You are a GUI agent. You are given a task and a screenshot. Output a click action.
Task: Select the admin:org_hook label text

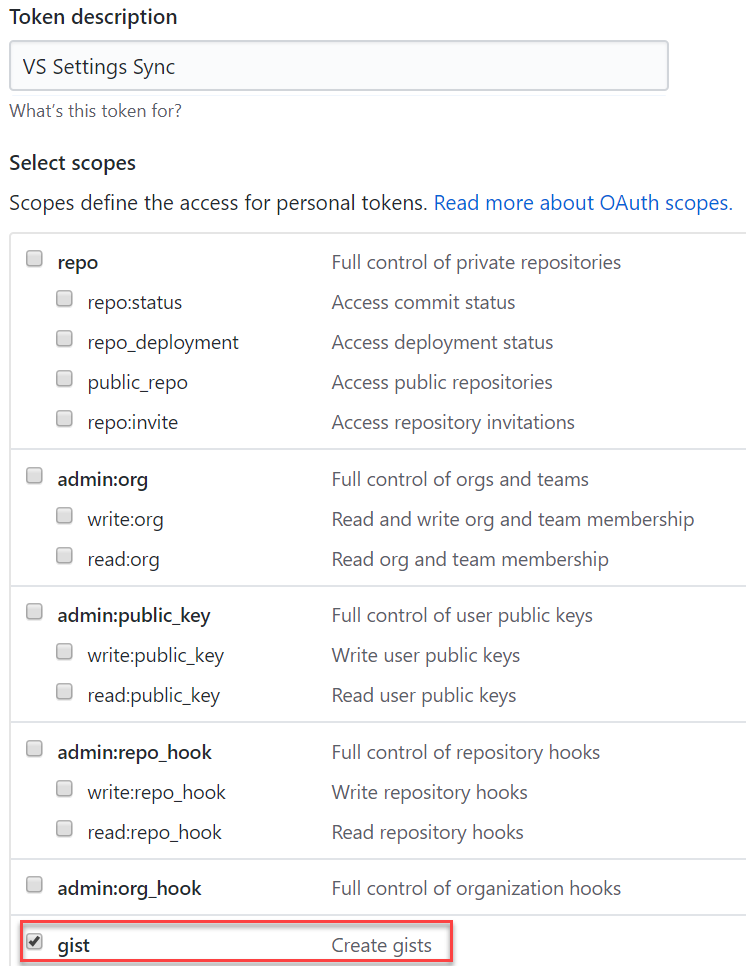tap(129, 888)
